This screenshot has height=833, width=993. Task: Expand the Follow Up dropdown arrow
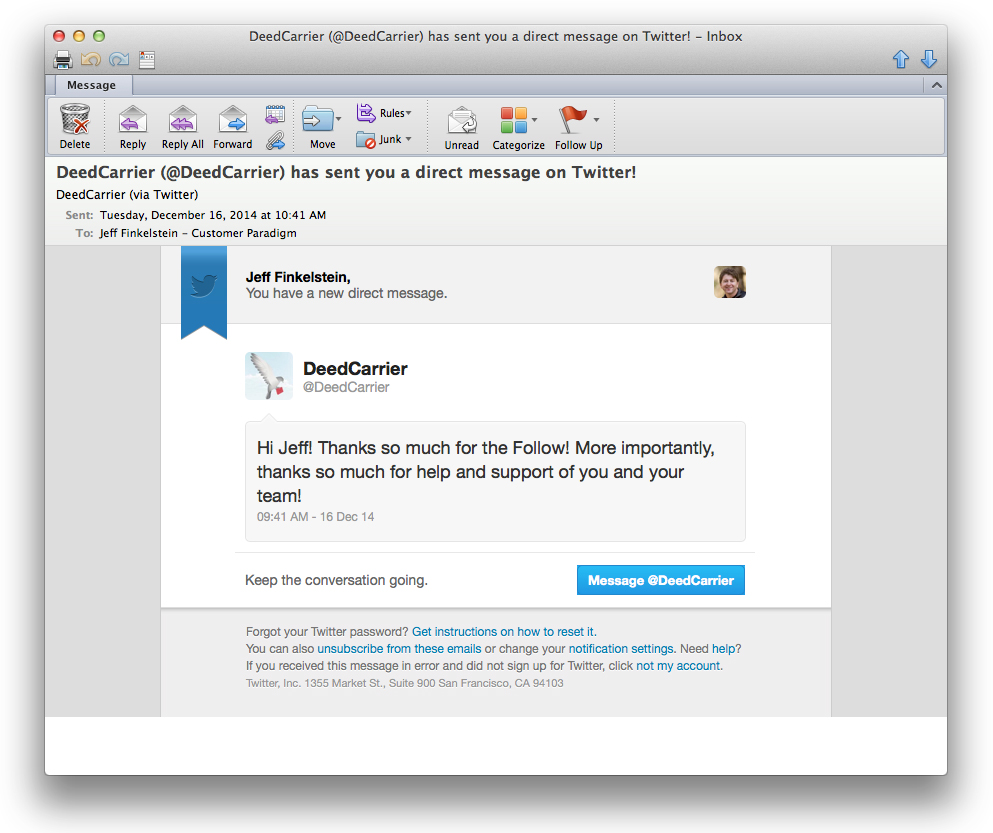click(596, 119)
